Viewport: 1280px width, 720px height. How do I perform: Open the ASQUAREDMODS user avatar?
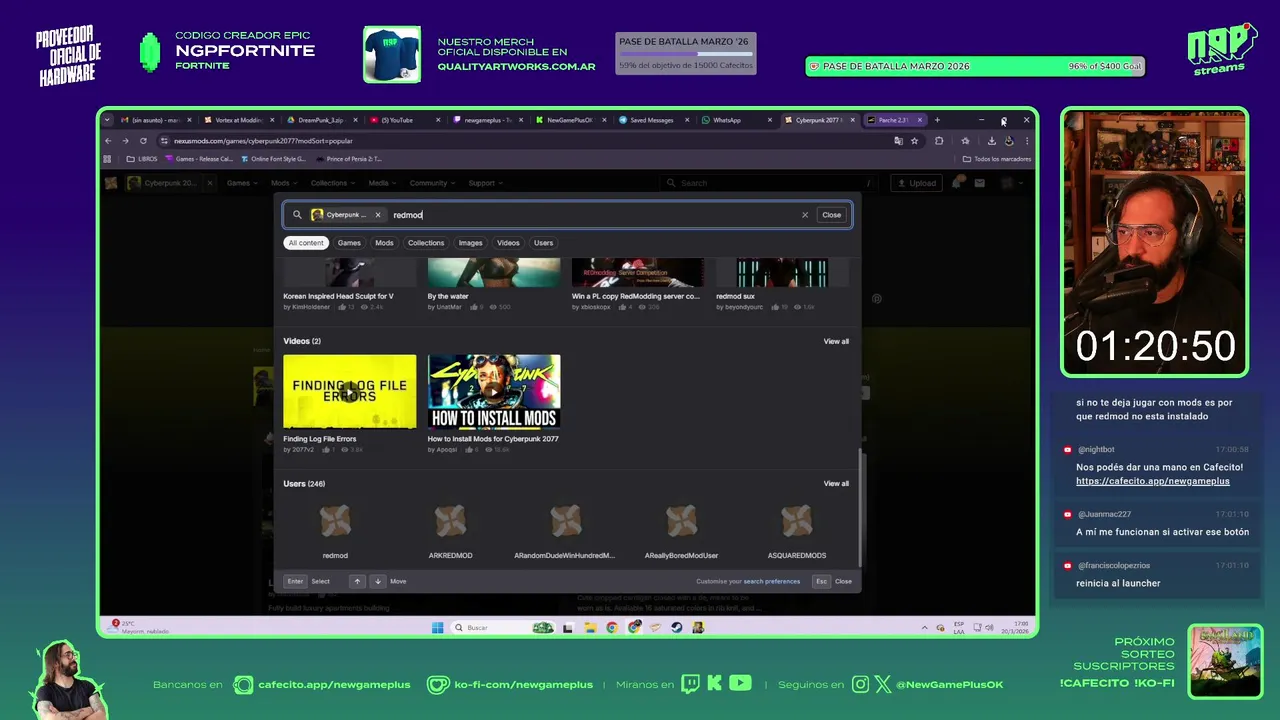coord(797,521)
